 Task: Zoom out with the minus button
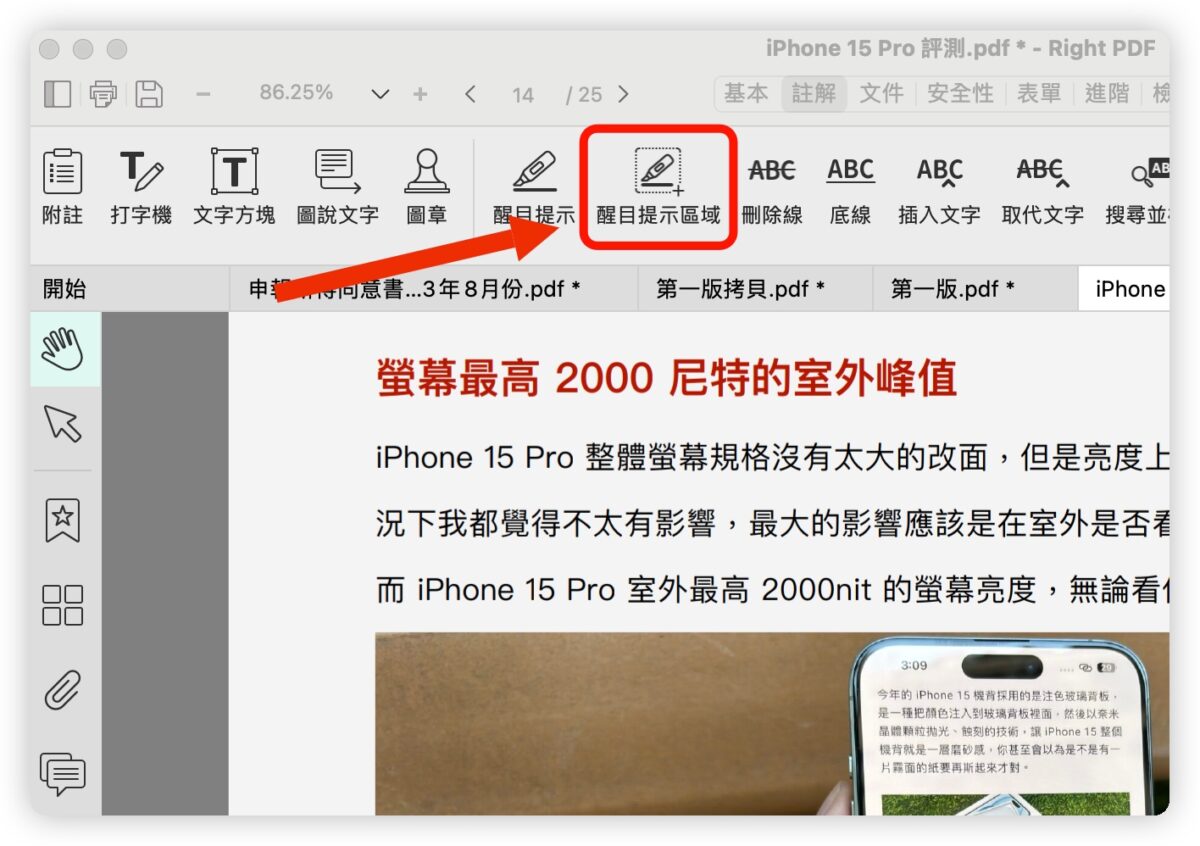(x=203, y=94)
